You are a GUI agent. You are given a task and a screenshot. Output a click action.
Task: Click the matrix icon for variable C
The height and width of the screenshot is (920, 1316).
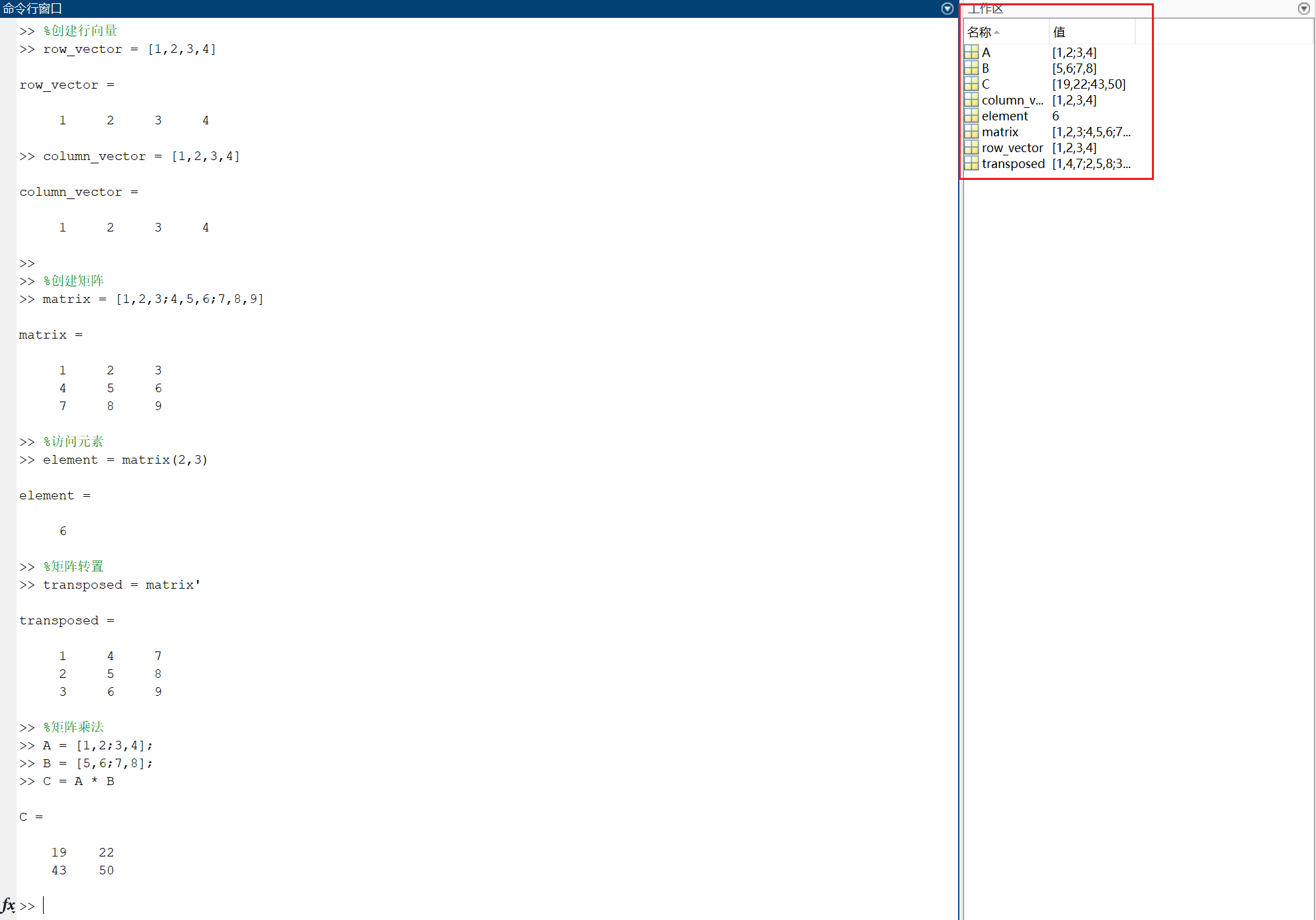tap(971, 84)
